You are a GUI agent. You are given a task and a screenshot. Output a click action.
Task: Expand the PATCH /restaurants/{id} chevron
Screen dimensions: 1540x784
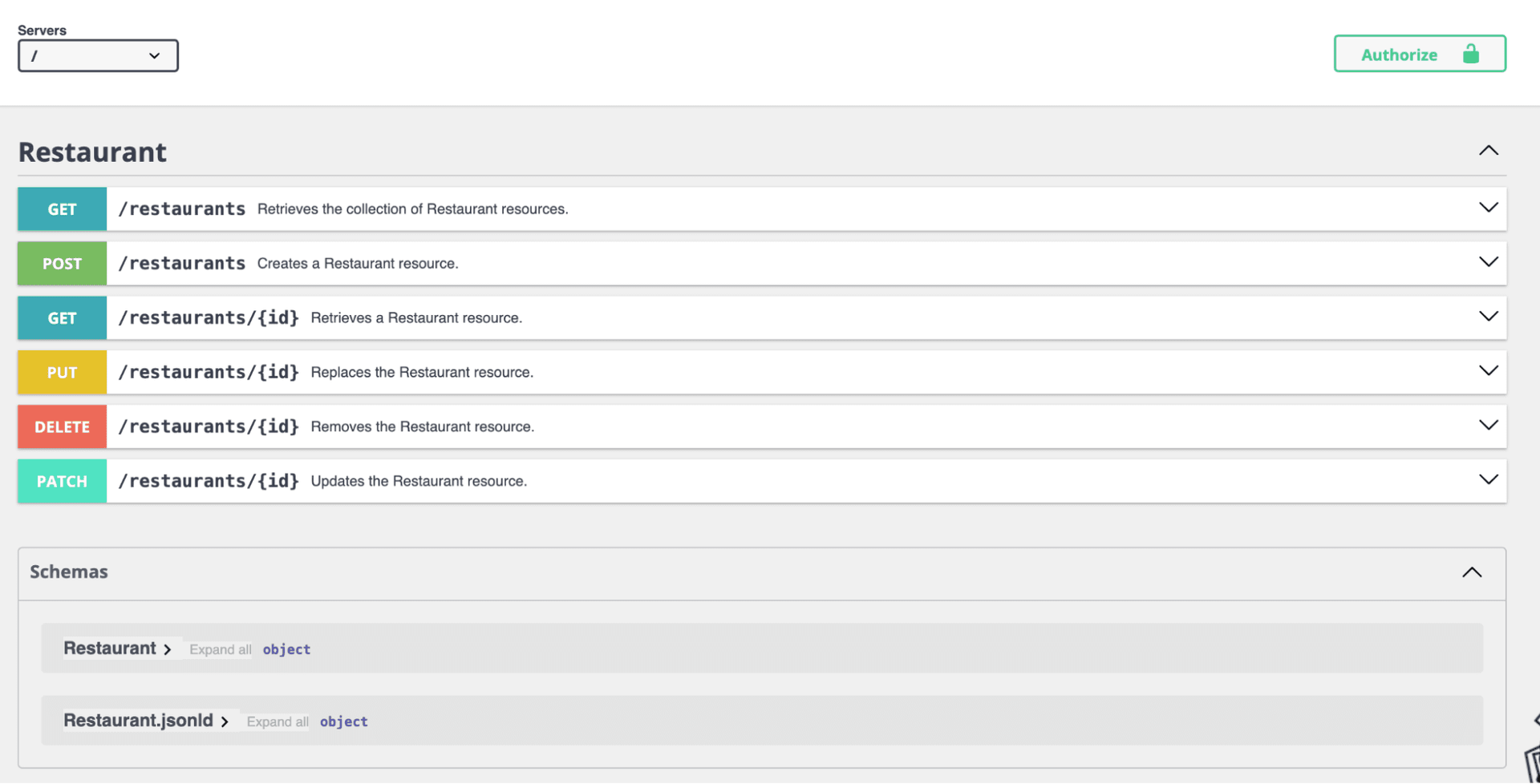pyautogui.click(x=1488, y=480)
